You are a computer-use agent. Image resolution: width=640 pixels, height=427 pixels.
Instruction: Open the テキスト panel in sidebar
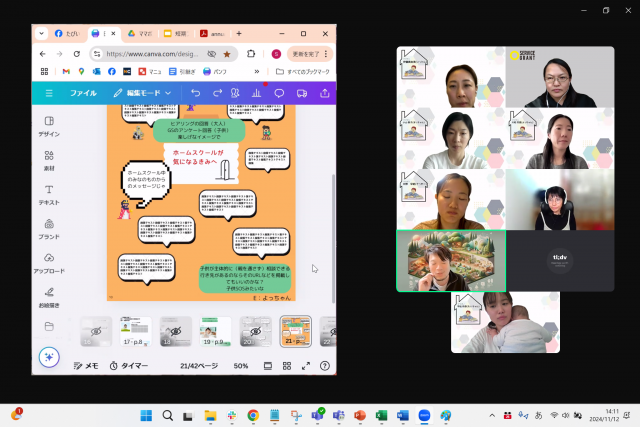[x=49, y=195]
